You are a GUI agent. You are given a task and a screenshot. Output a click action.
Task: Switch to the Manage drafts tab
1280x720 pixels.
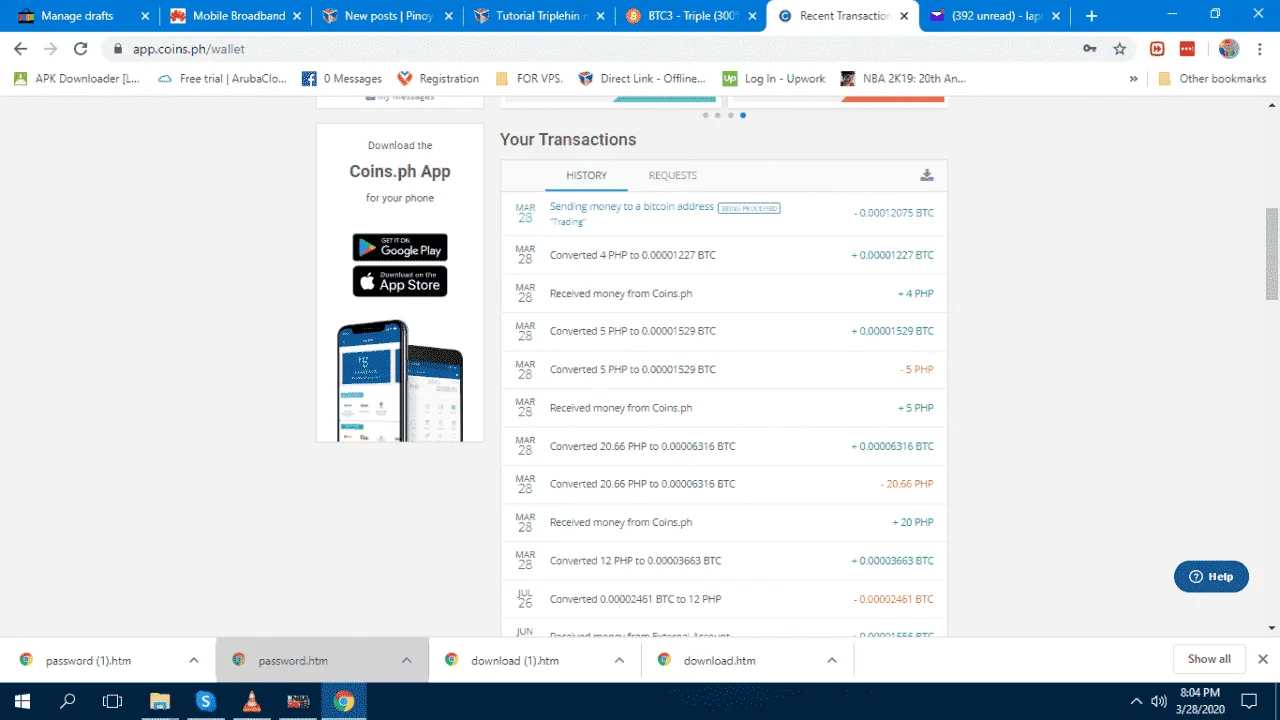pos(78,16)
